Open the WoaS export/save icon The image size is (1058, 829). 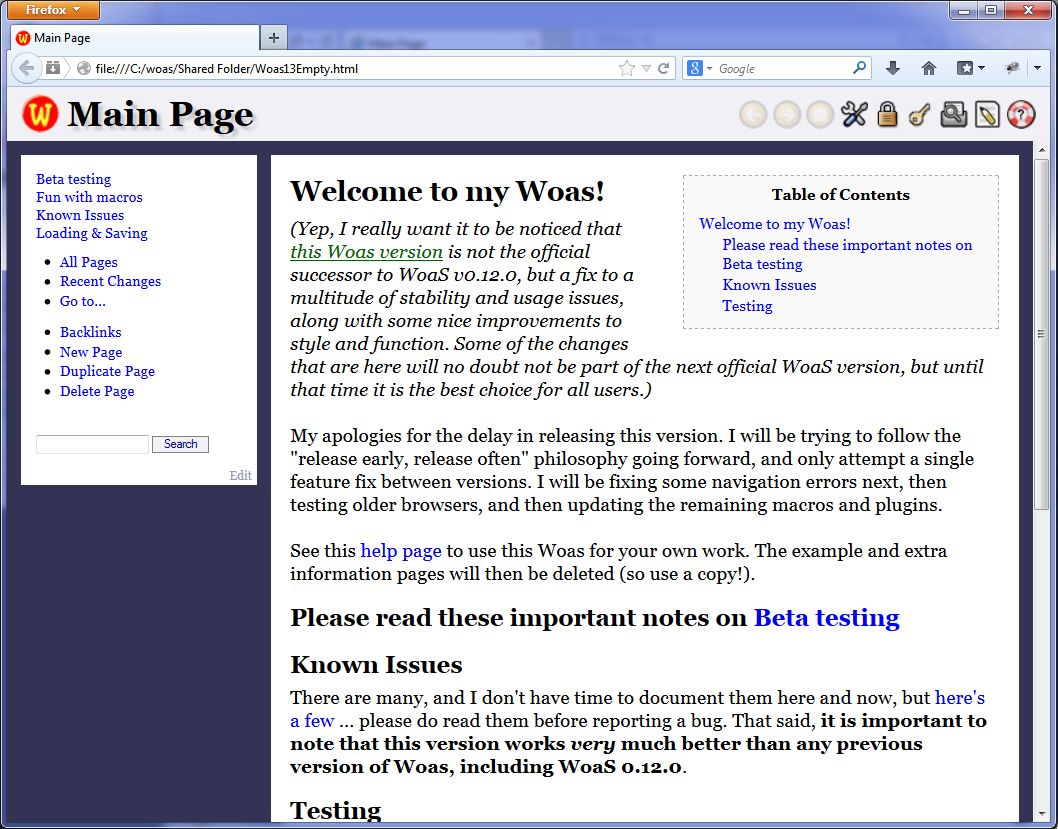tap(954, 114)
